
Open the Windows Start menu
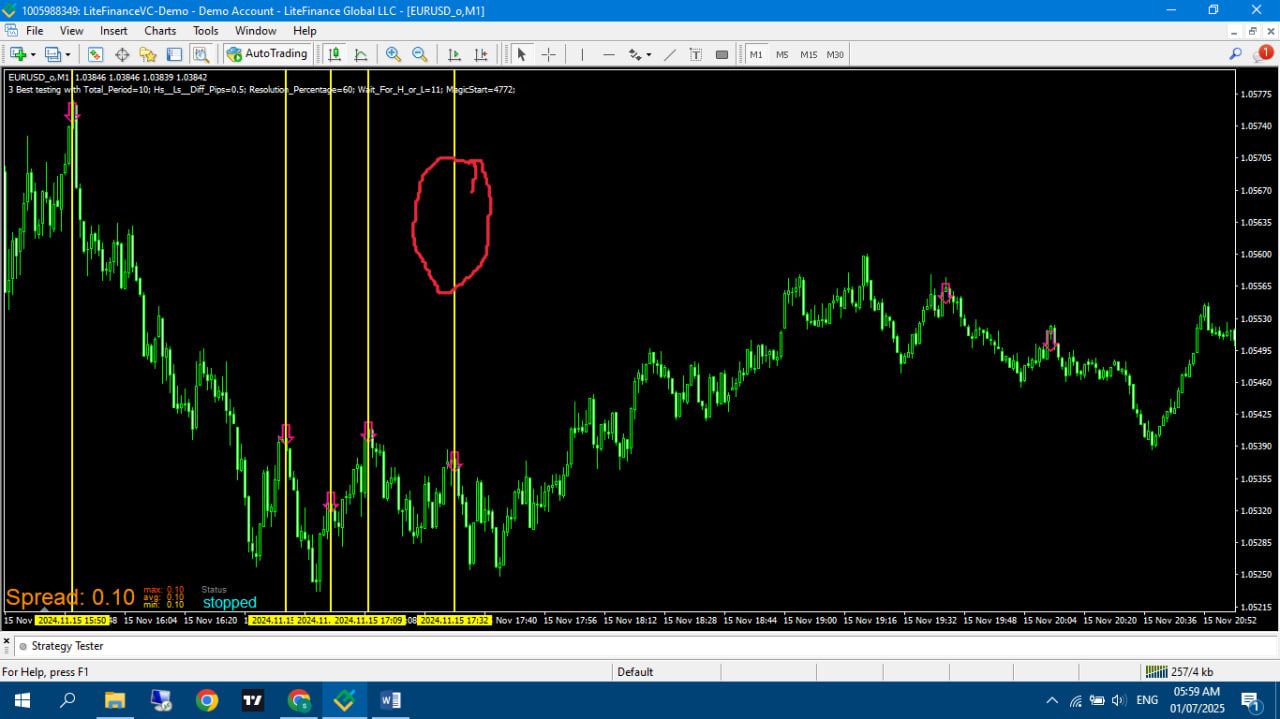tap(21, 700)
